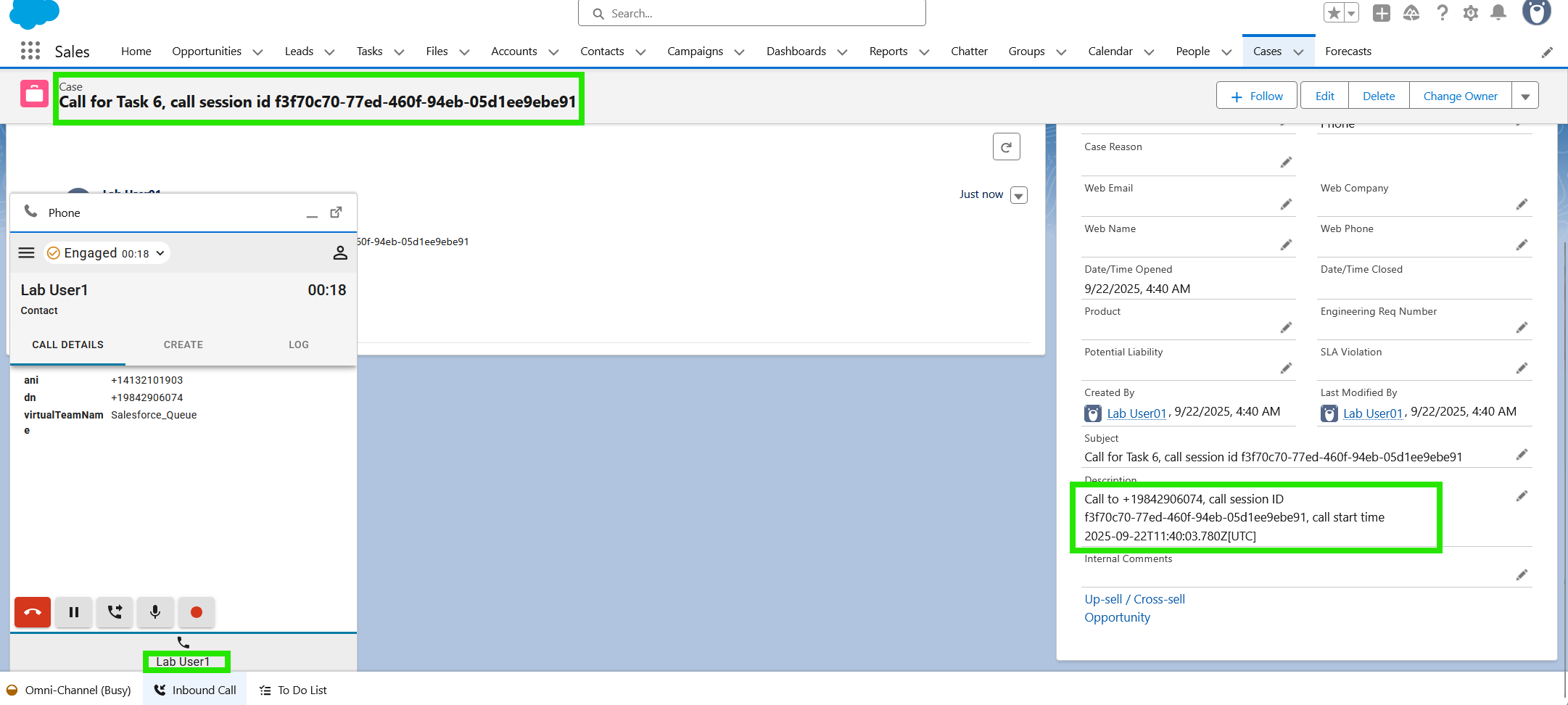Expand the Cases tab dropdown
This screenshot has height=705, width=1568.
click(1299, 52)
